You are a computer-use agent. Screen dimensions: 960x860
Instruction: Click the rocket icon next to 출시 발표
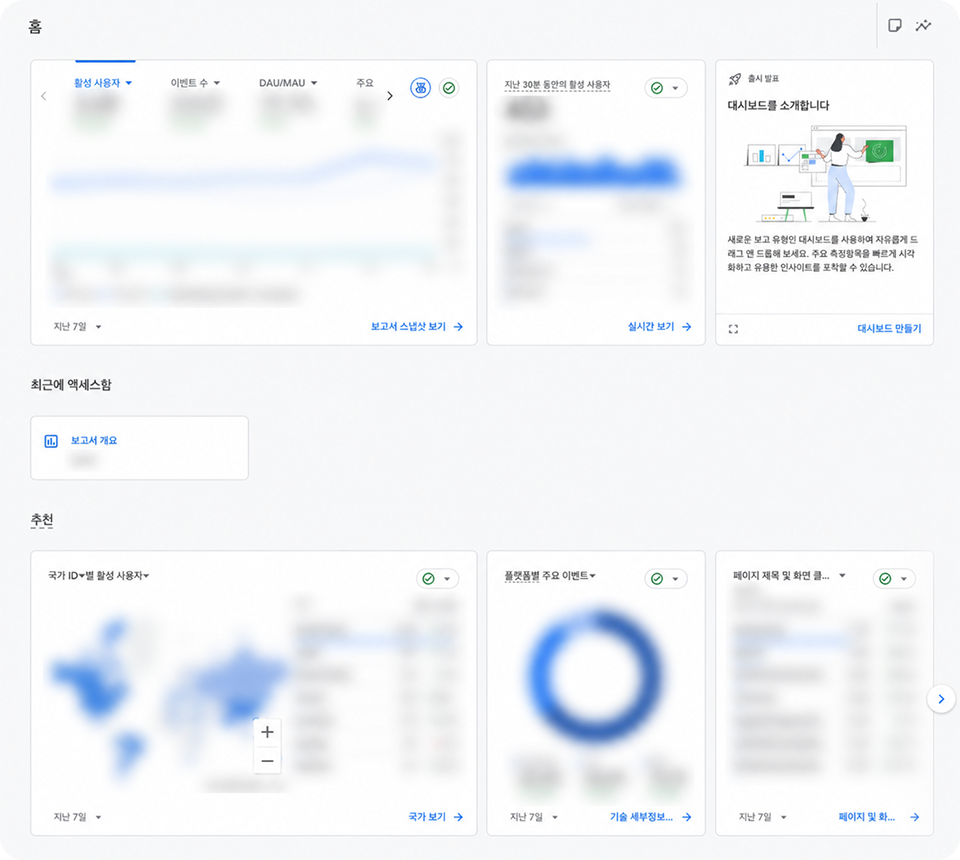pyautogui.click(x=735, y=79)
